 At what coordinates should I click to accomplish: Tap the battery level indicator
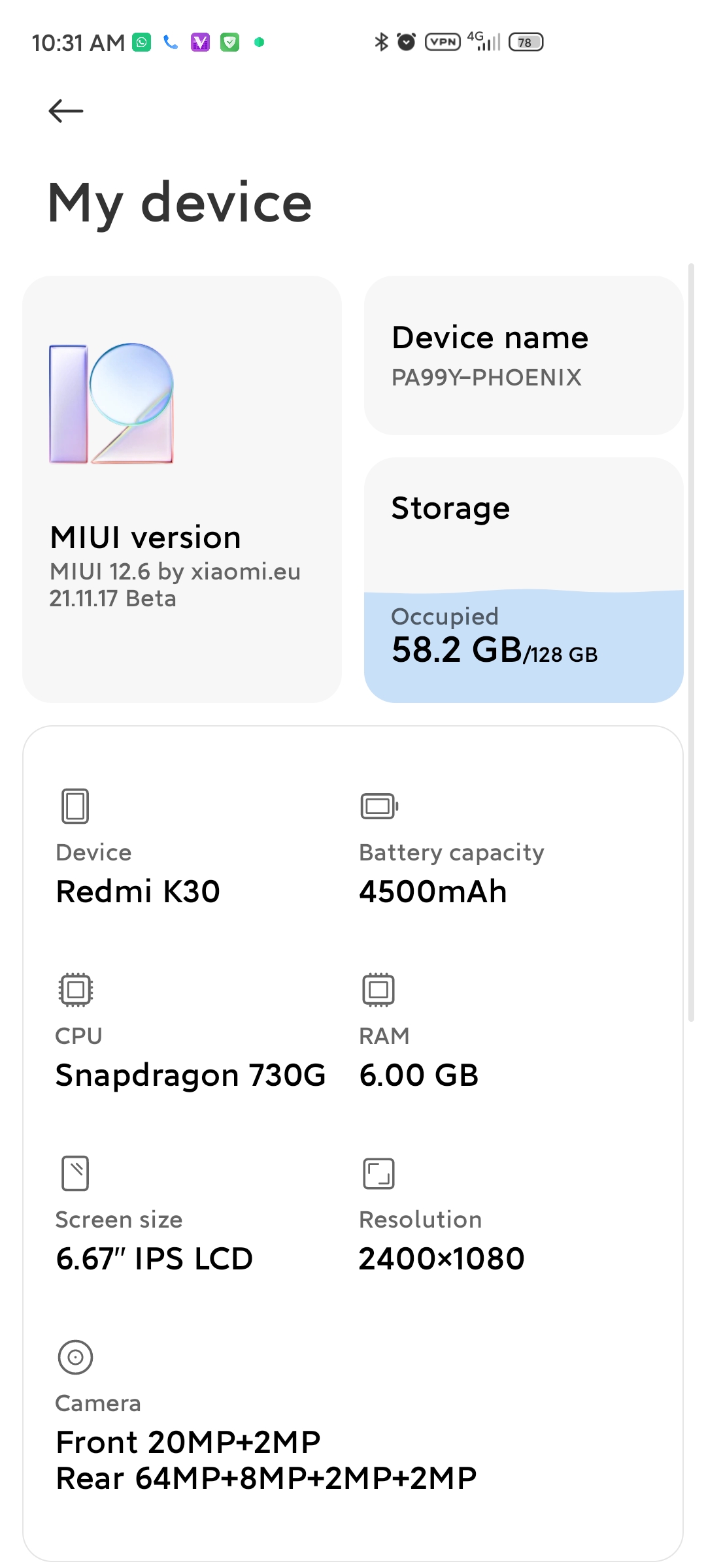(x=526, y=42)
